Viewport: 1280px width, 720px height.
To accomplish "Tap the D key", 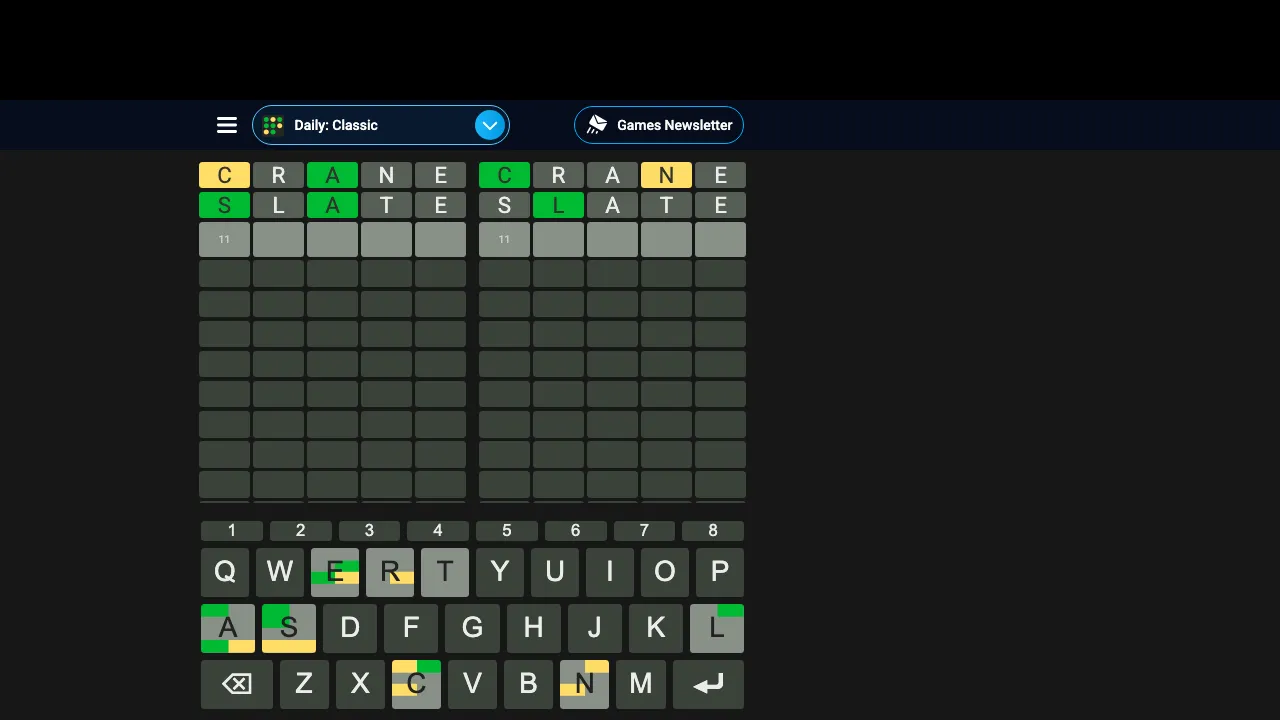I will tap(350, 628).
